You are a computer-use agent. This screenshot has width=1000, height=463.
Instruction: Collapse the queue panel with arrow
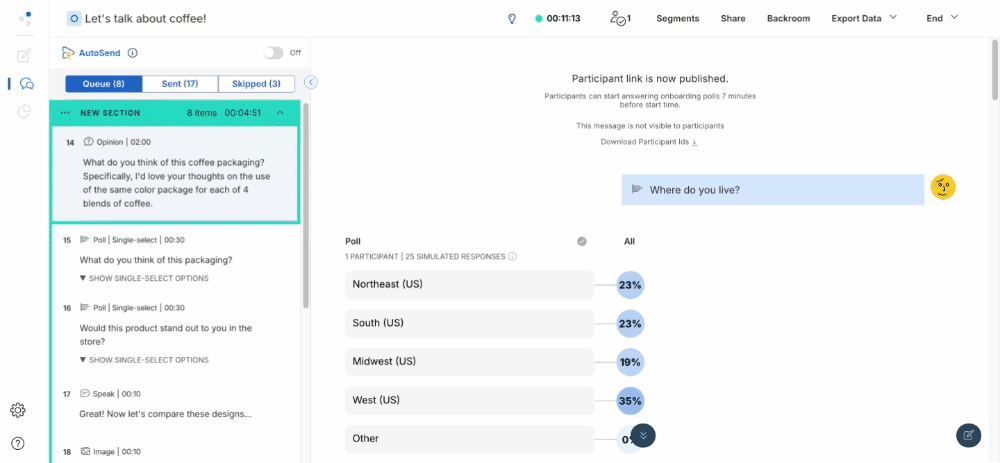[x=311, y=83]
